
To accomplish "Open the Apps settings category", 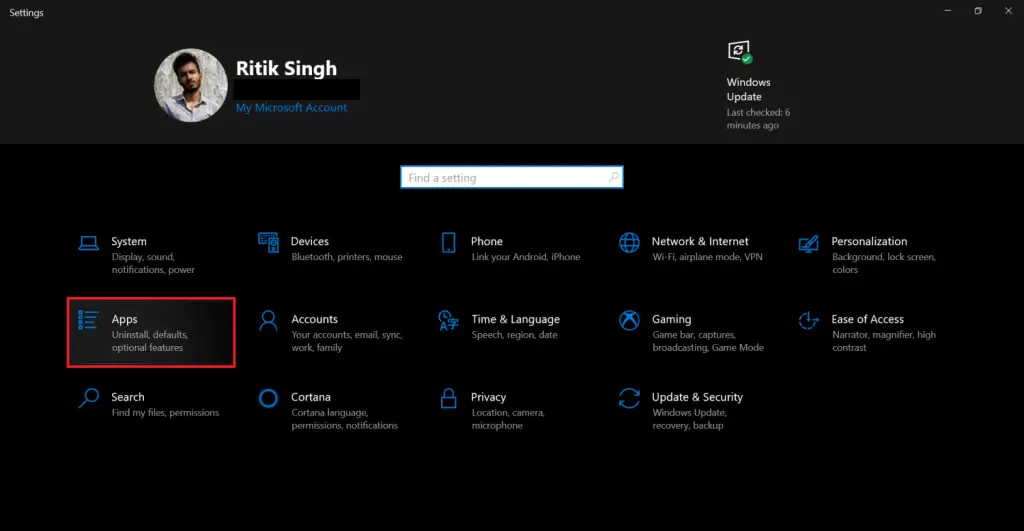I will pos(151,332).
